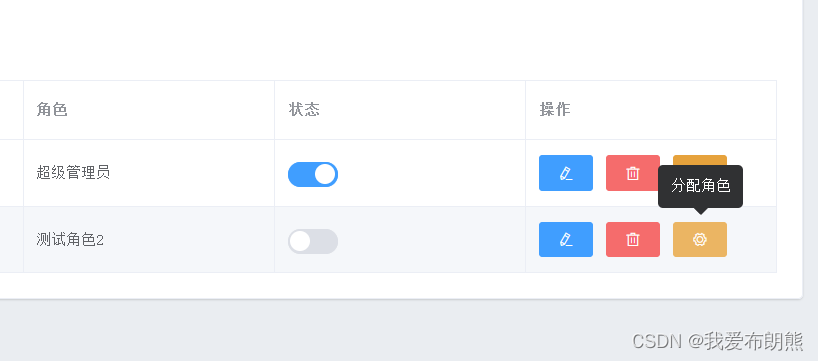Open assign role gear for 测试角色2
The width and height of the screenshot is (818, 361).
pos(700,239)
